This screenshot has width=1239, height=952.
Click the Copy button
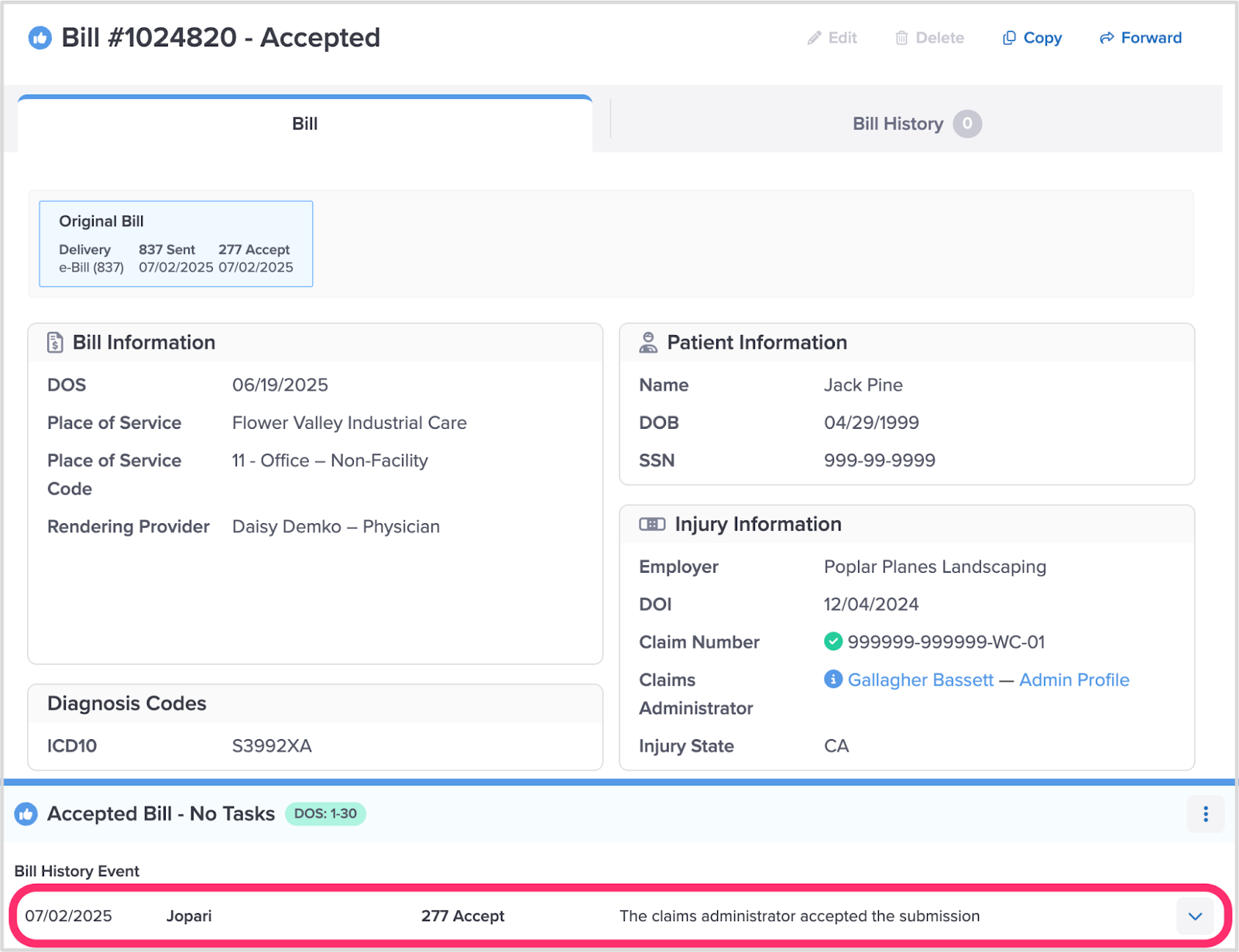[x=1032, y=38]
